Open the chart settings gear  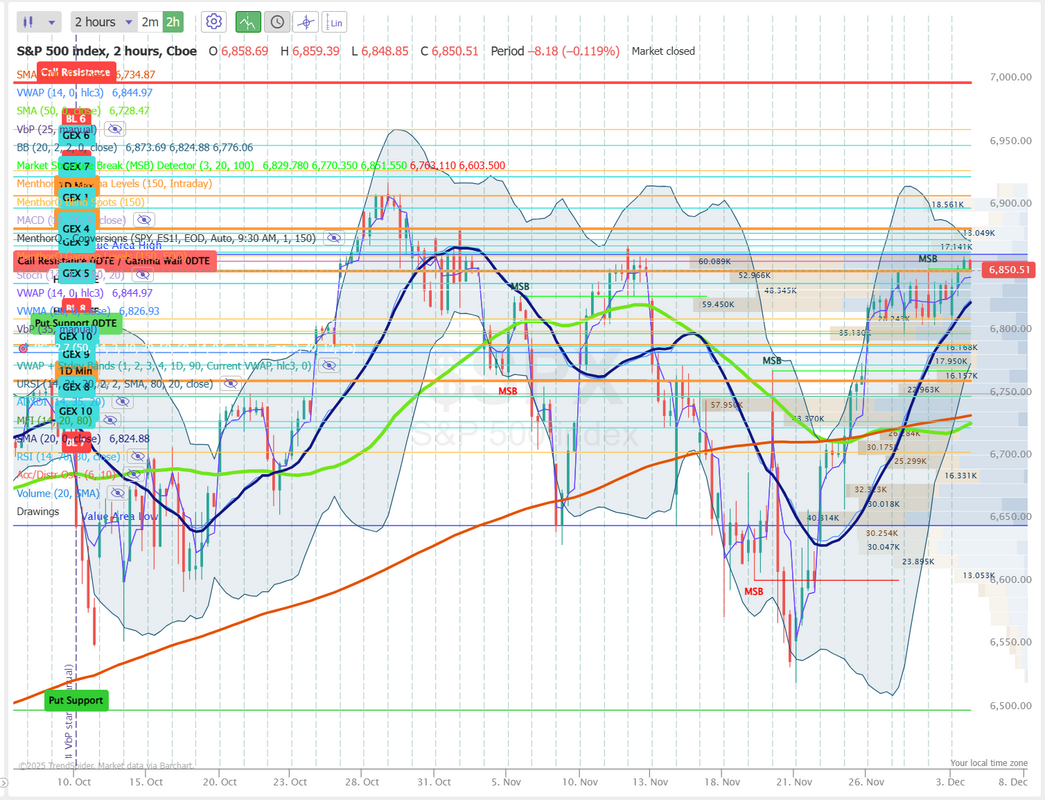pos(213,22)
